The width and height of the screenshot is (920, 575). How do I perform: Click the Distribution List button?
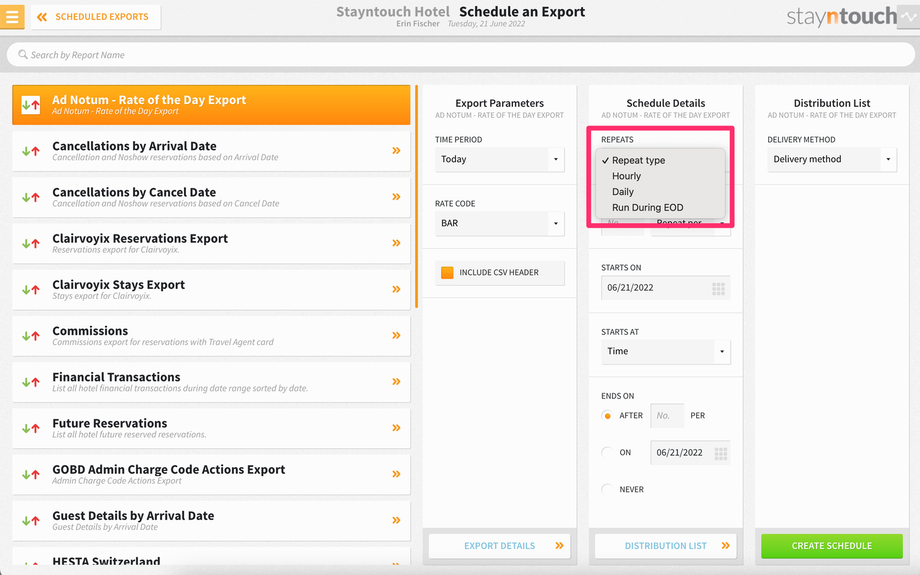point(665,546)
